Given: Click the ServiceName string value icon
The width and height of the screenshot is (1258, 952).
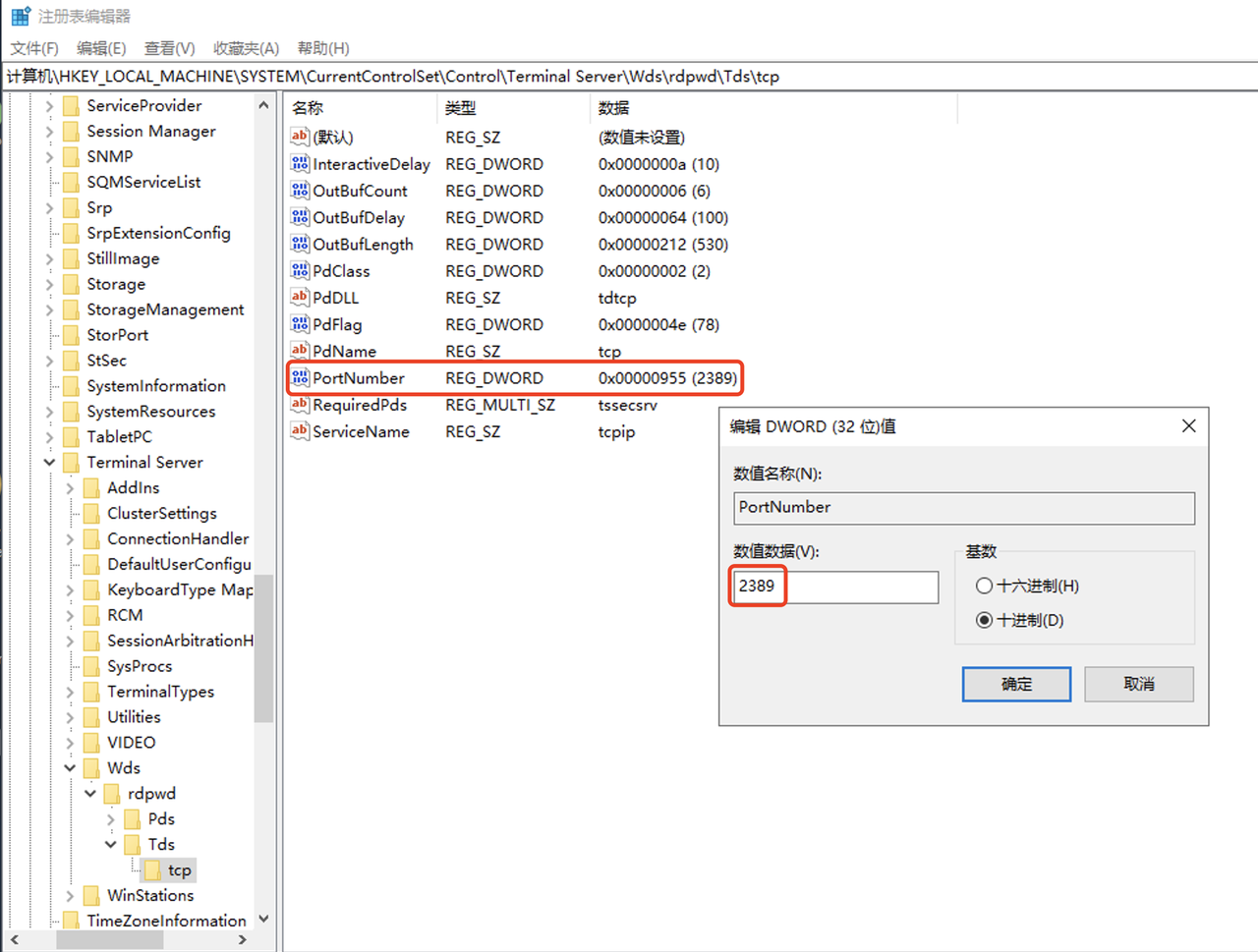Looking at the screenshot, I should pos(300,431).
